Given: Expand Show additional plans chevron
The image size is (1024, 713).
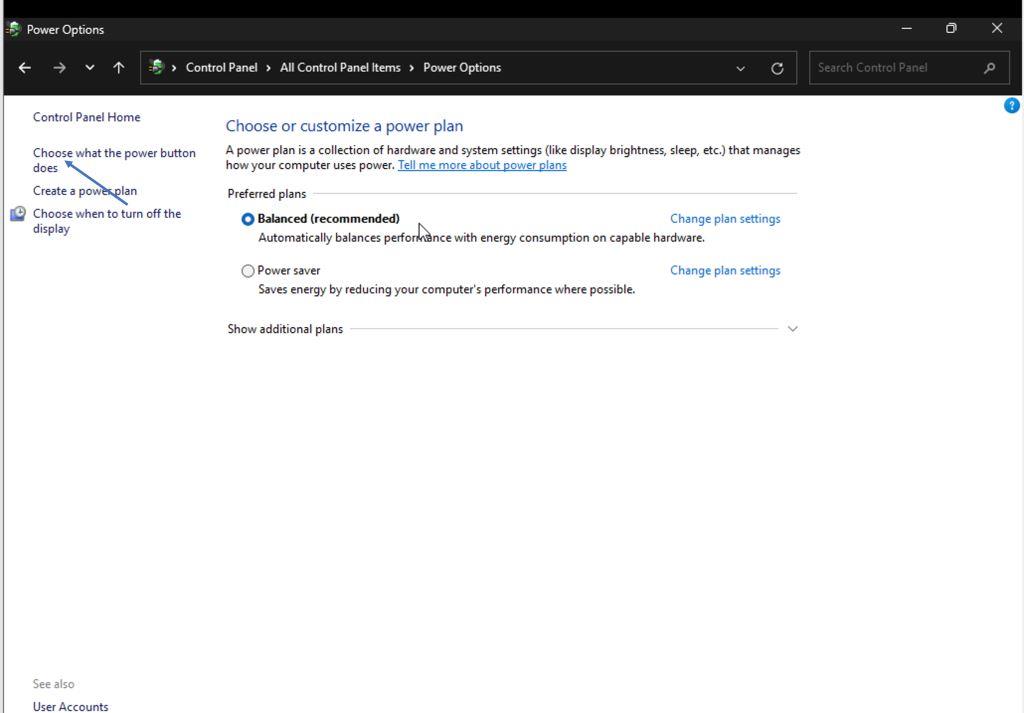Looking at the screenshot, I should click(792, 328).
